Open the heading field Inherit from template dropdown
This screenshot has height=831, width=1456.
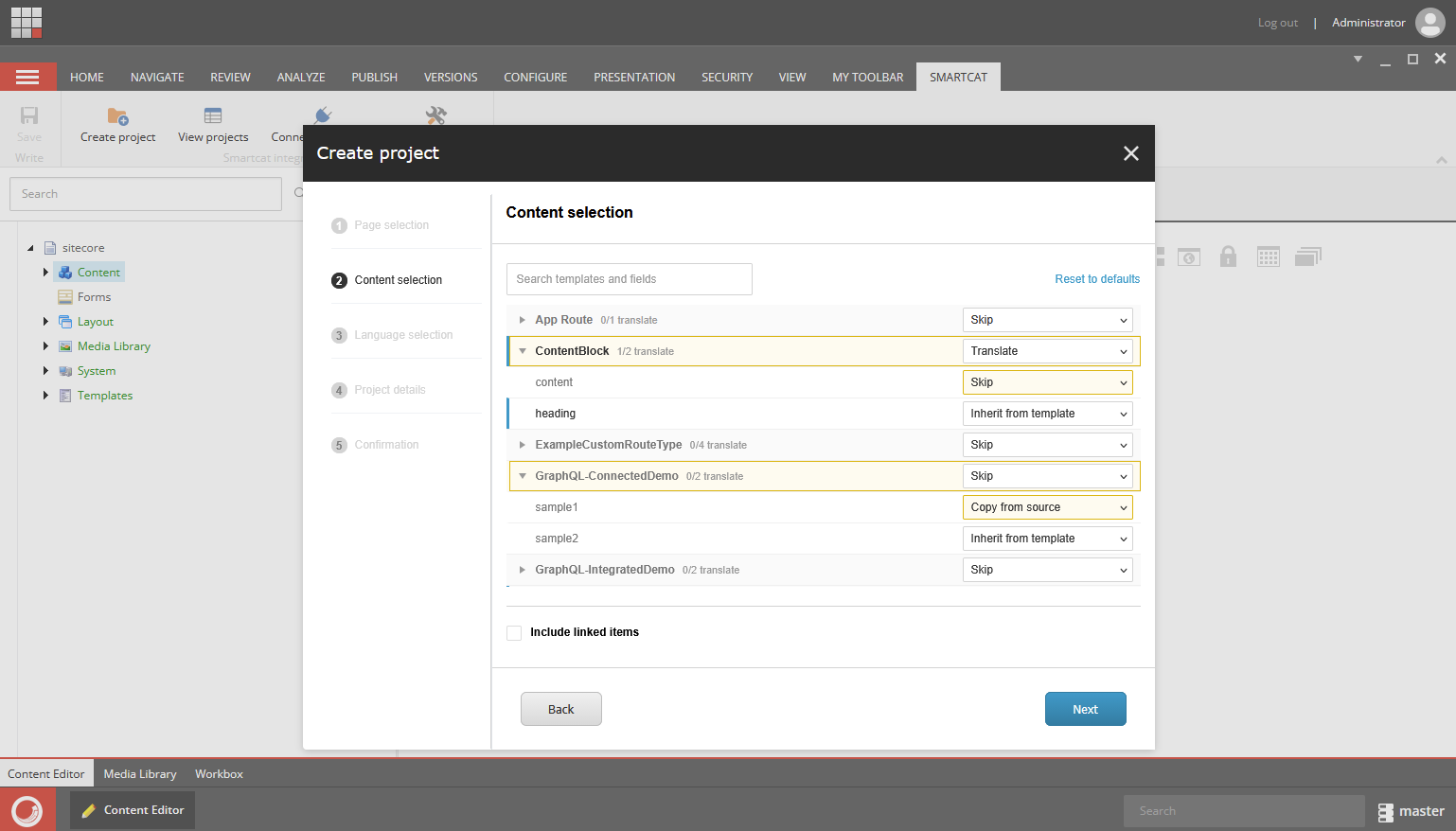click(x=1047, y=414)
